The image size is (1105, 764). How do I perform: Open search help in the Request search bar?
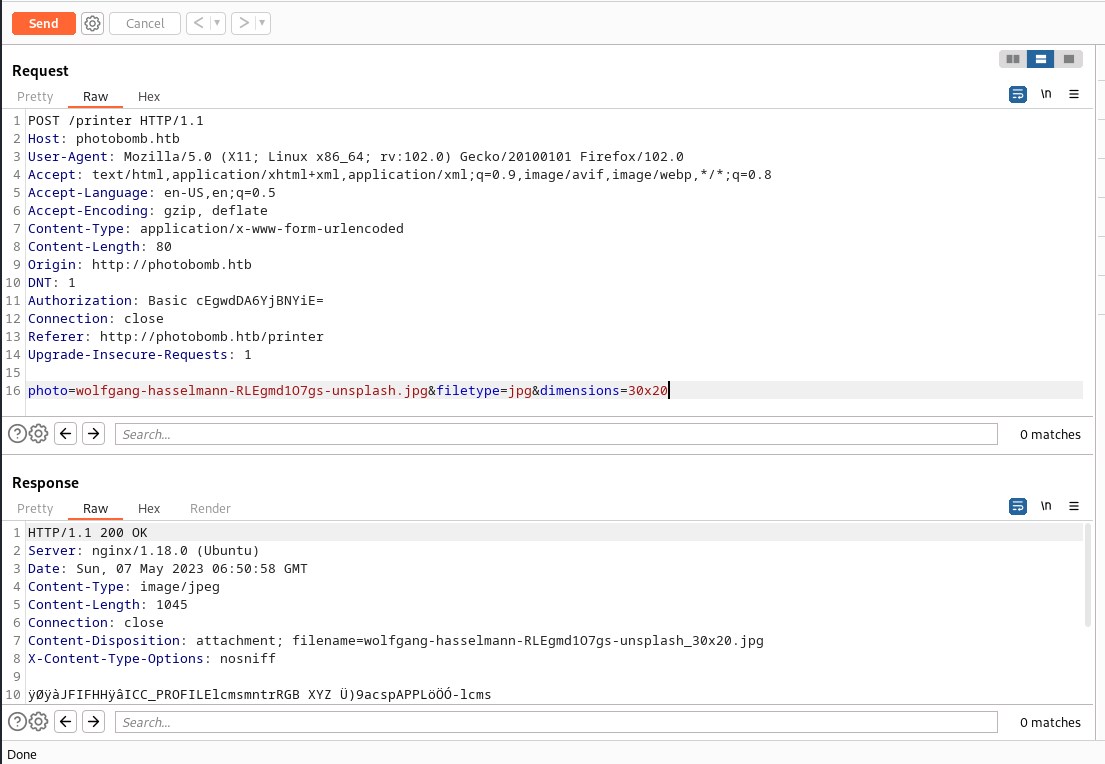17,433
